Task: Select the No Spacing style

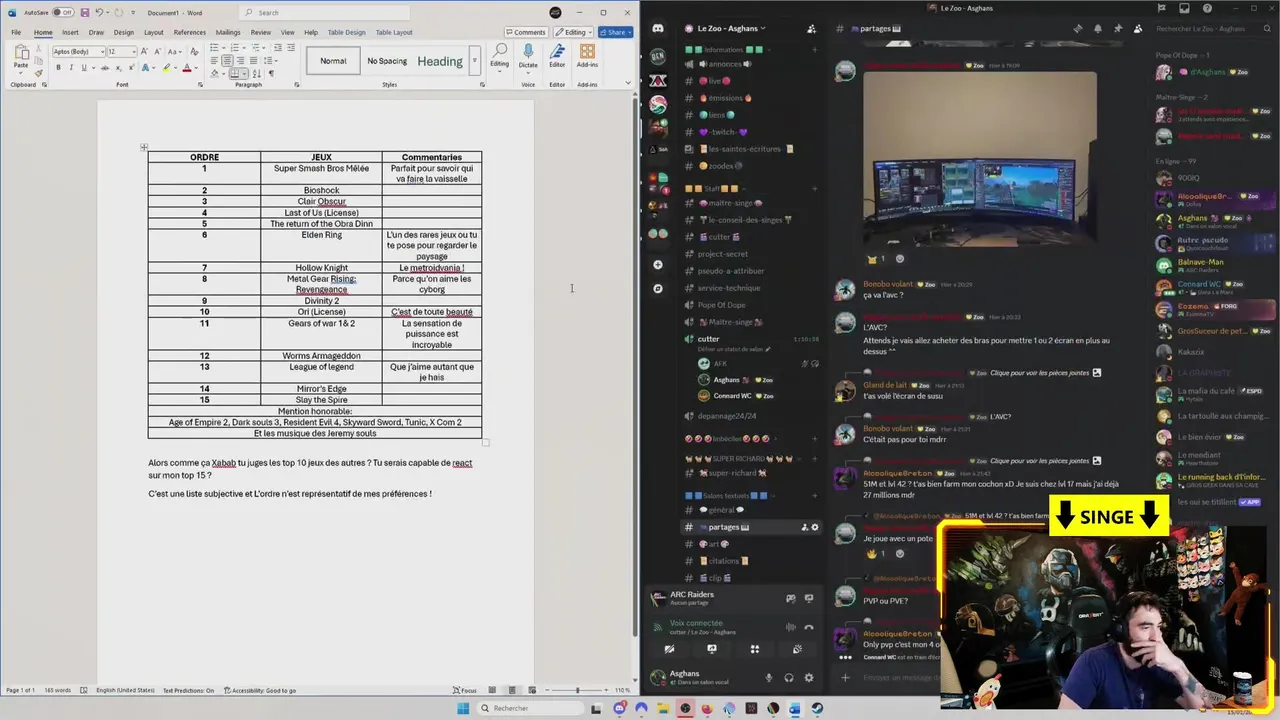Action: [387, 61]
